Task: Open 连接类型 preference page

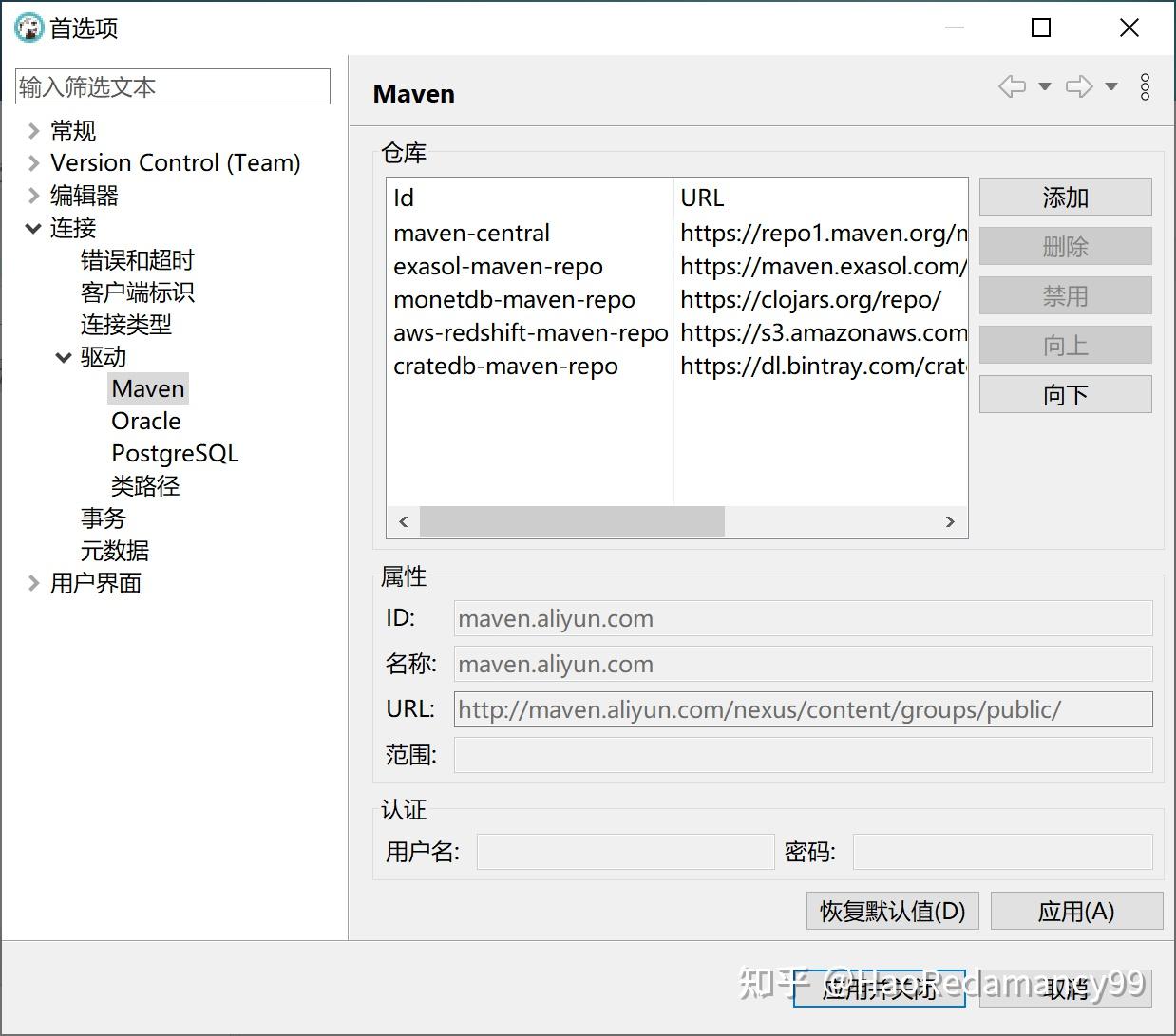Action: click(126, 325)
